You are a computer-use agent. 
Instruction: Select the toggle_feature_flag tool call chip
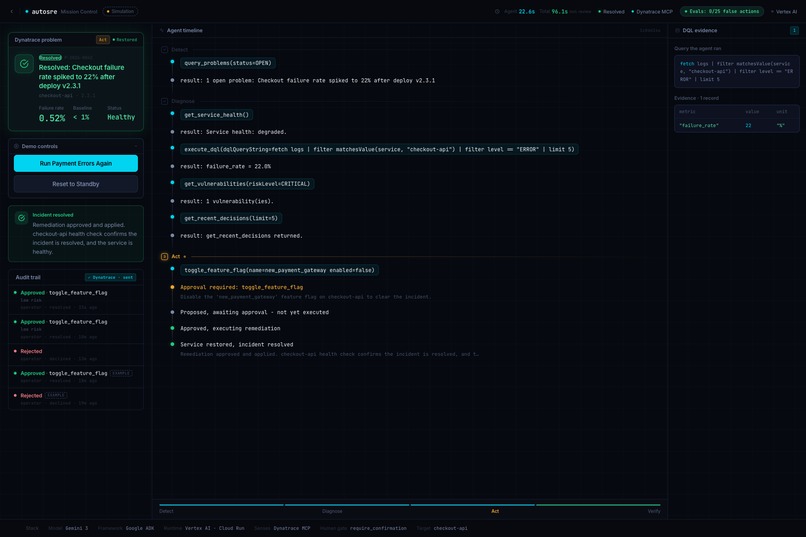280,270
